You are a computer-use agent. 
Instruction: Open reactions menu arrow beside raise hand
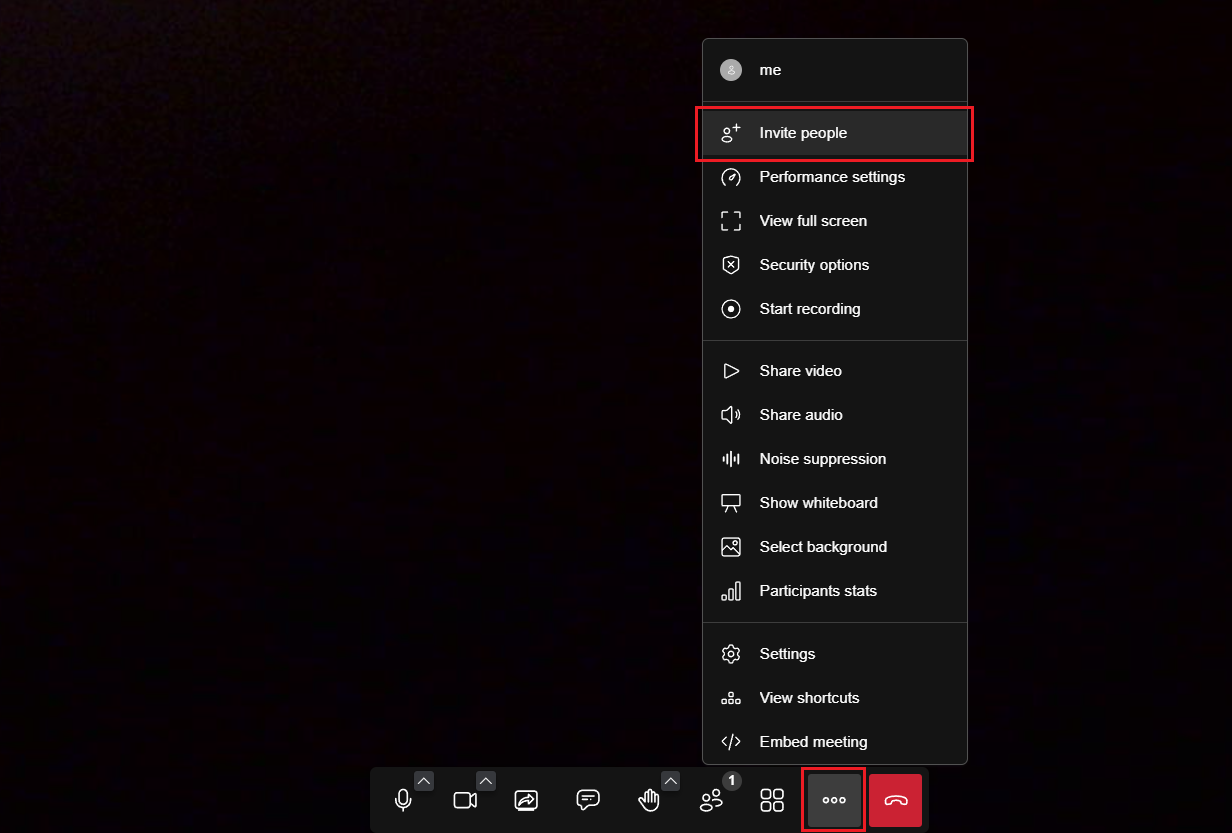pos(670,781)
